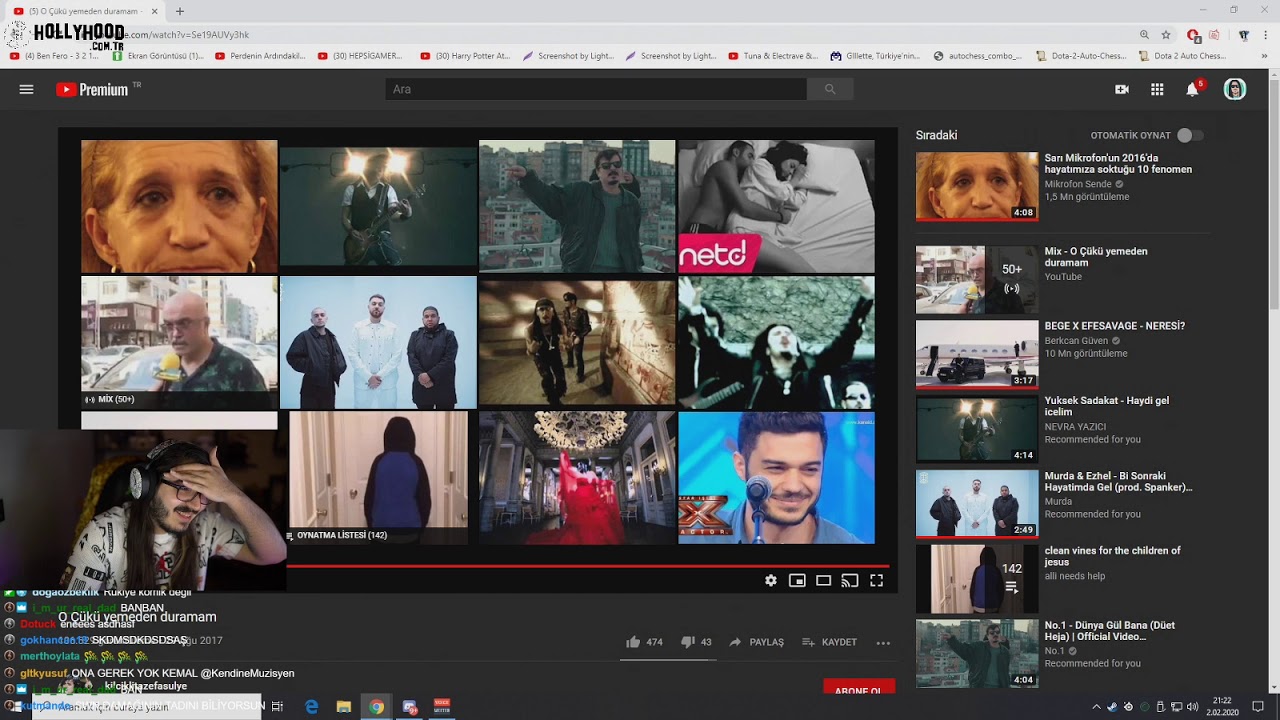The width and height of the screenshot is (1280, 720).
Task: Open the X Factor end-screen thumbnail
Action: click(776, 478)
